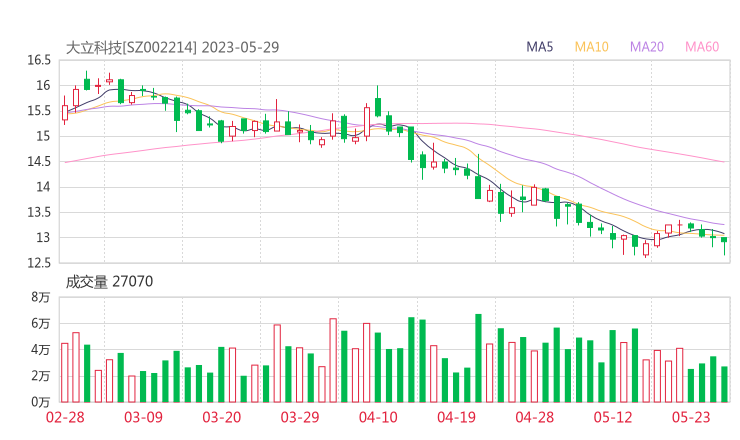
Task: Click the 04-10 date label
Action: pos(378,417)
